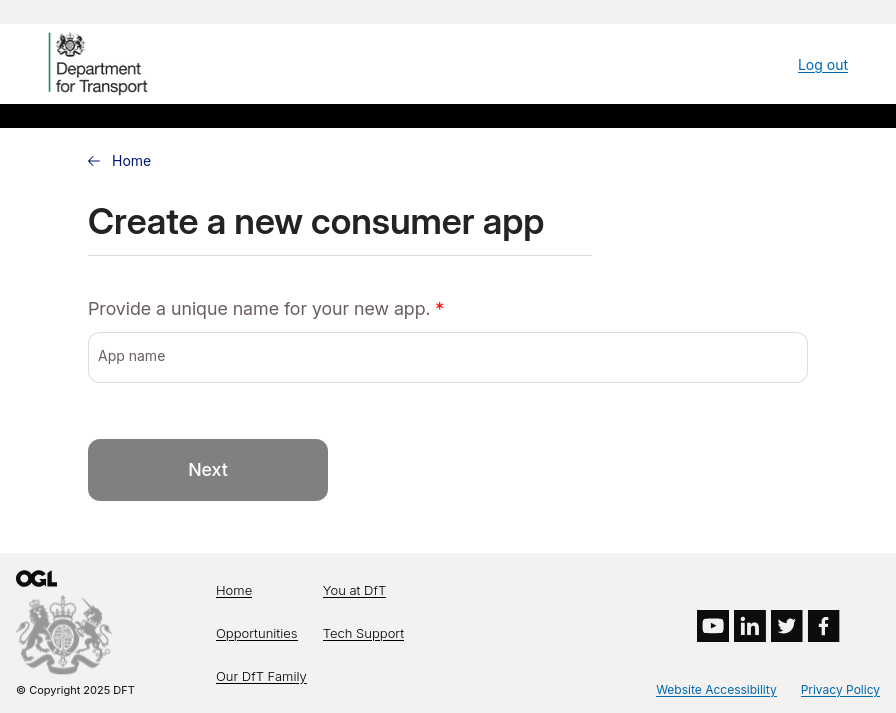This screenshot has width=896, height=713.
Task: Click the back arrow beside Home
Action: (94, 161)
